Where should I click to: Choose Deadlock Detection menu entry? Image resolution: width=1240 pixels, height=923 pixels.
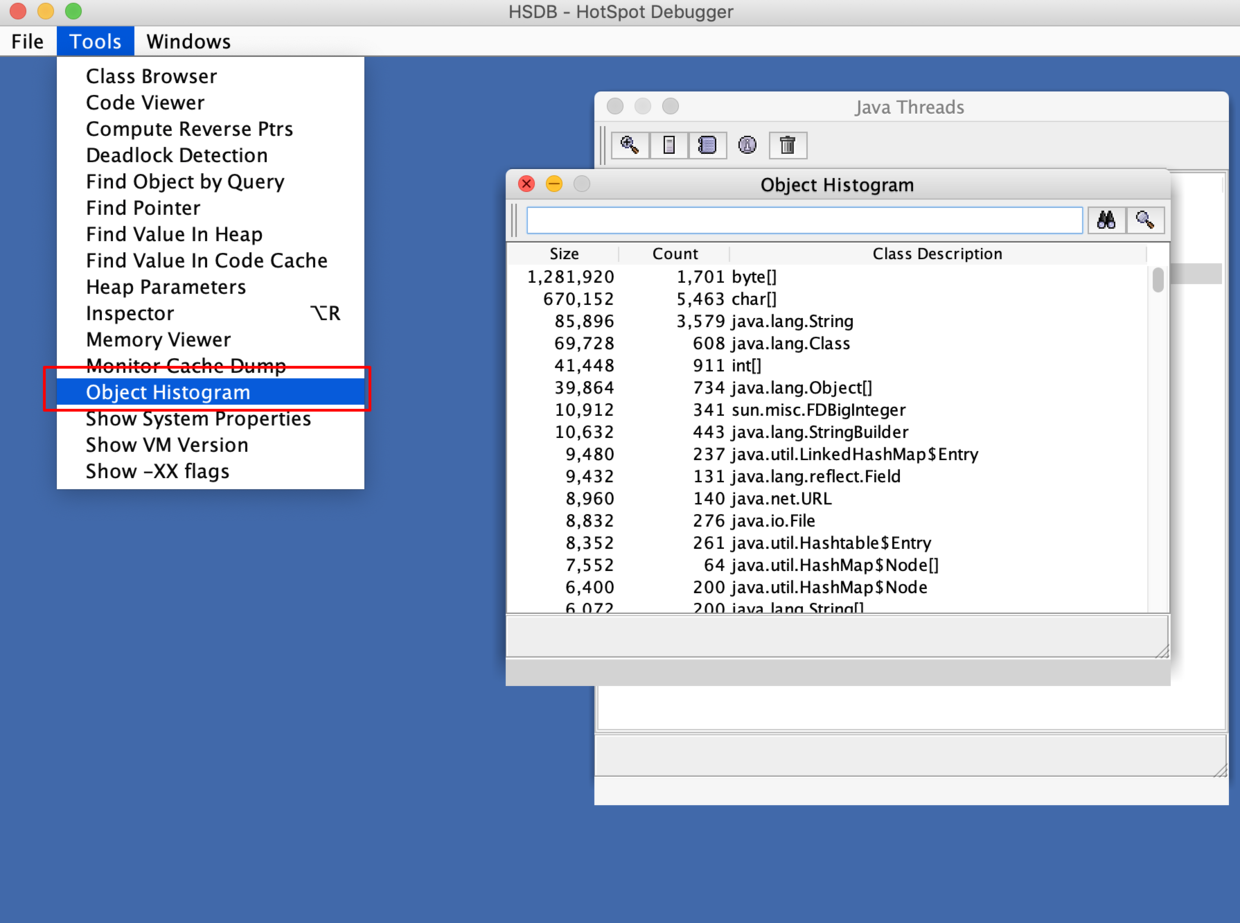[x=176, y=155]
